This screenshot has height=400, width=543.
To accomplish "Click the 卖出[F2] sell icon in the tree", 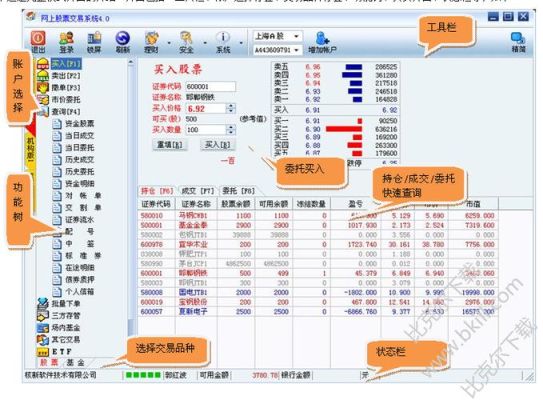I will pos(43,75).
